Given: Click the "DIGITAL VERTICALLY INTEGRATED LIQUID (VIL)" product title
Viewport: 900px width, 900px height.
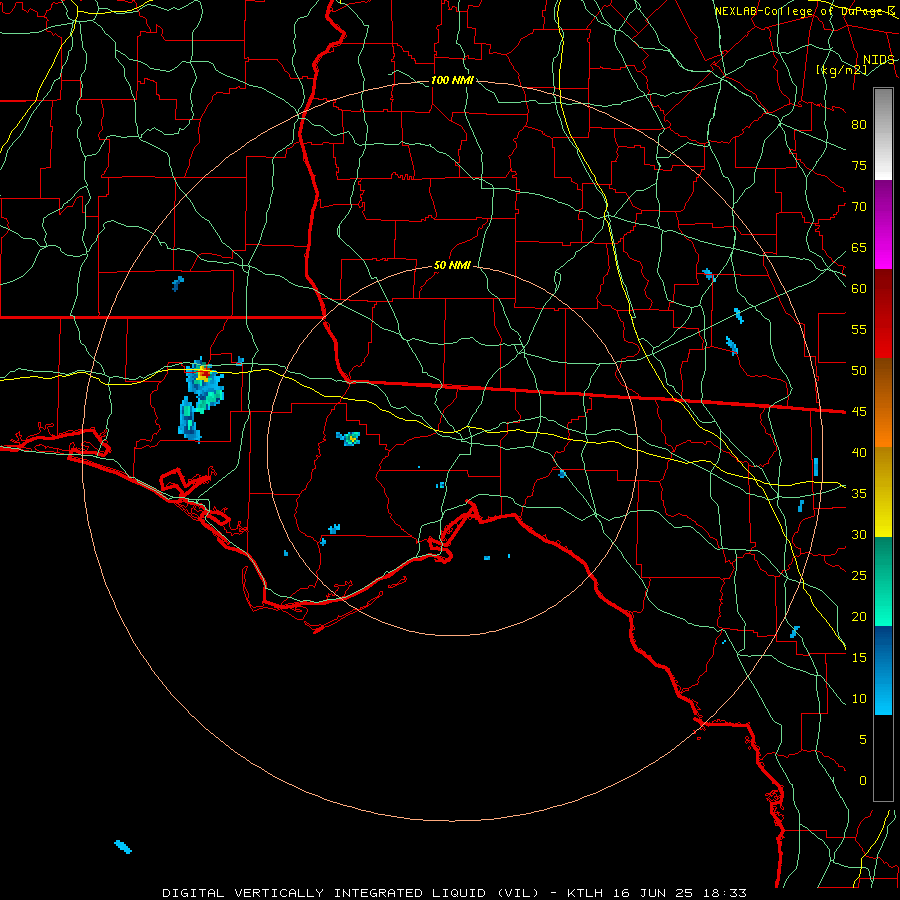Looking at the screenshot, I should tap(351, 893).
